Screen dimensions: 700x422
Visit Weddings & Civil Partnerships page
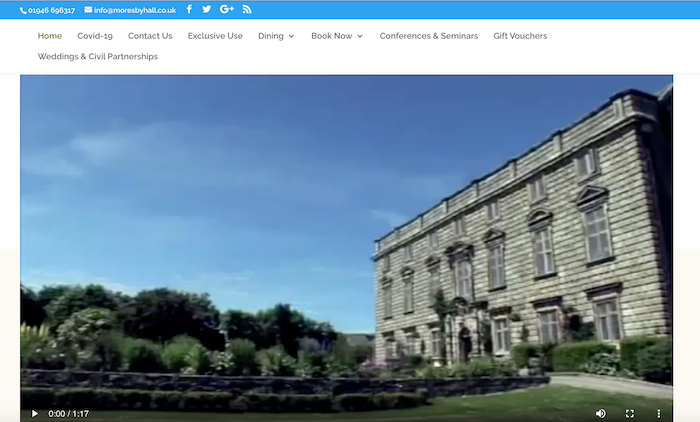98,57
